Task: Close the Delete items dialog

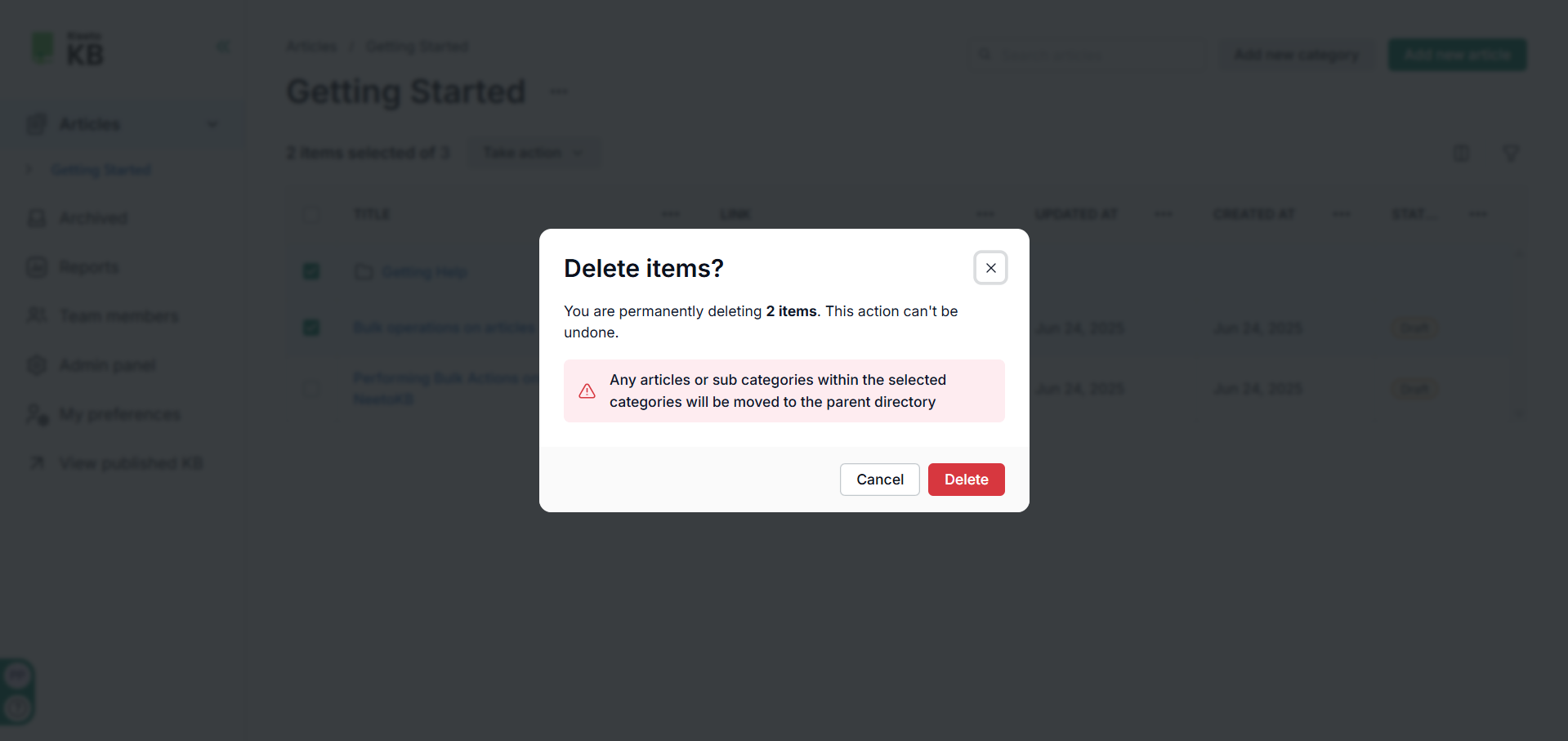Action: (990, 268)
